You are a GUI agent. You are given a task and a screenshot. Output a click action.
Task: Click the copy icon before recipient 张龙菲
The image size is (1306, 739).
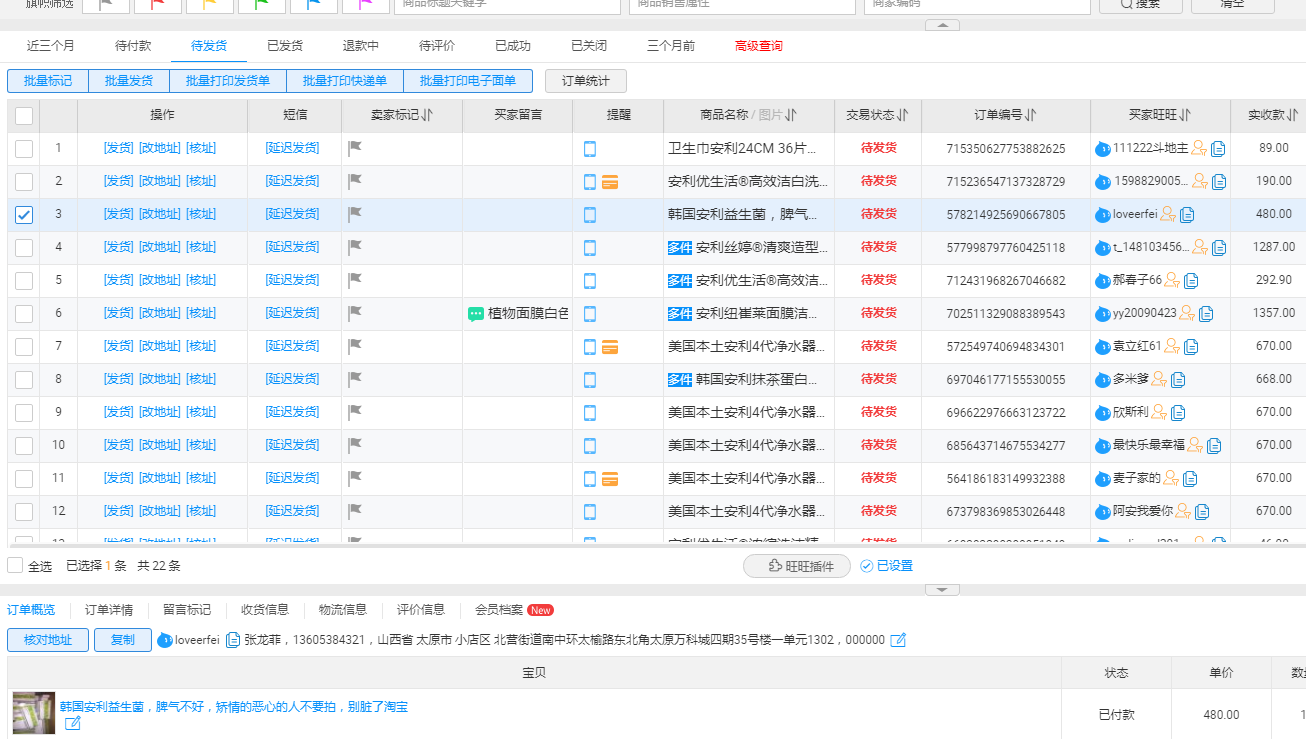coord(233,640)
